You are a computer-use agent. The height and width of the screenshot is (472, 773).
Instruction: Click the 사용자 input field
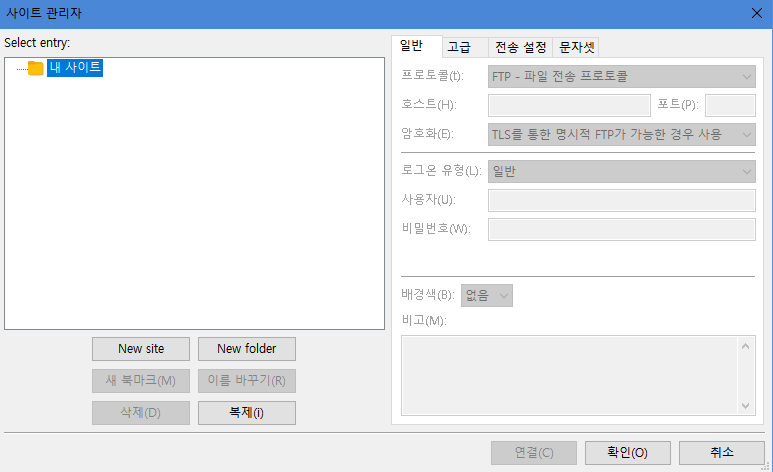[x=621, y=200]
